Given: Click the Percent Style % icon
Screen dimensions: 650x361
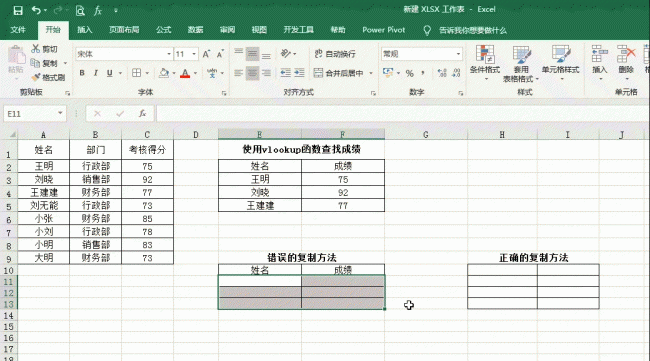Looking at the screenshot, I should click(x=410, y=73).
